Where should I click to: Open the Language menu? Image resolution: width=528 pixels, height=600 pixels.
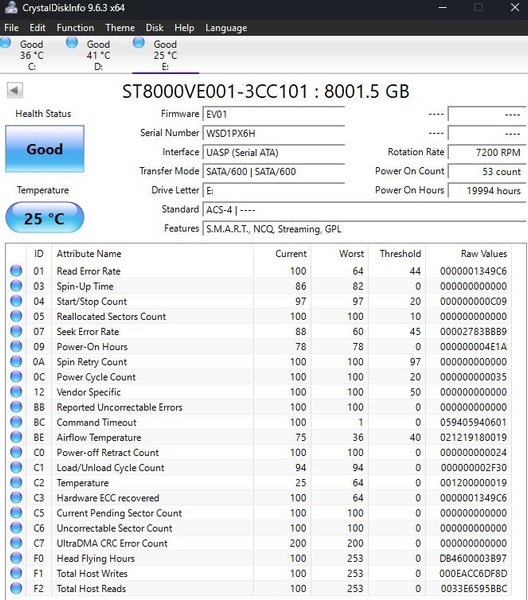(226, 28)
